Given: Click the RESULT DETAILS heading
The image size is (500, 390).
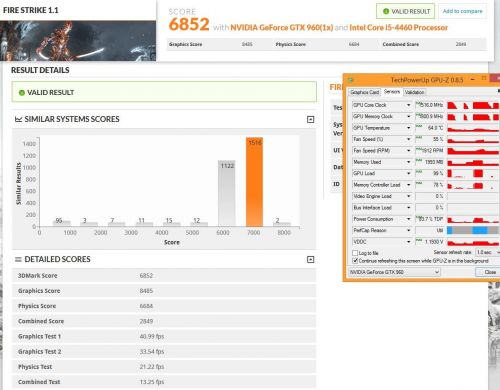Looking at the screenshot, I should point(40,70).
